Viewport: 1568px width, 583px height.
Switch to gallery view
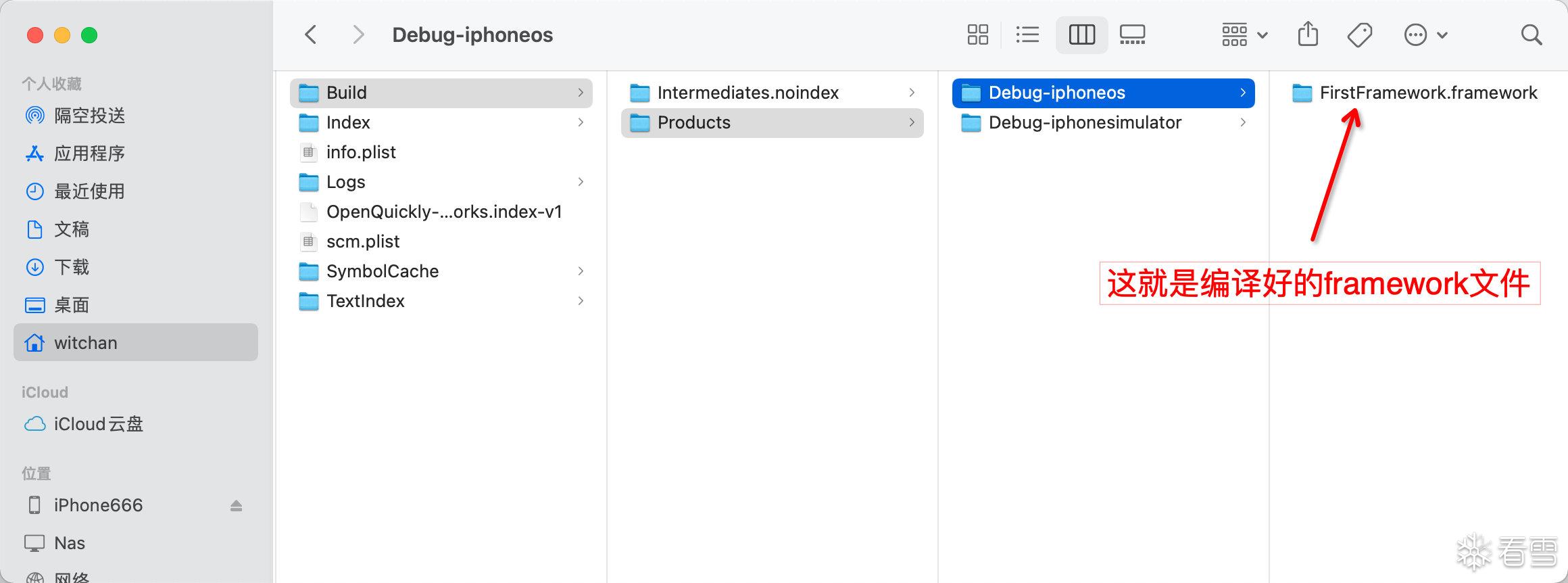pos(1132,34)
